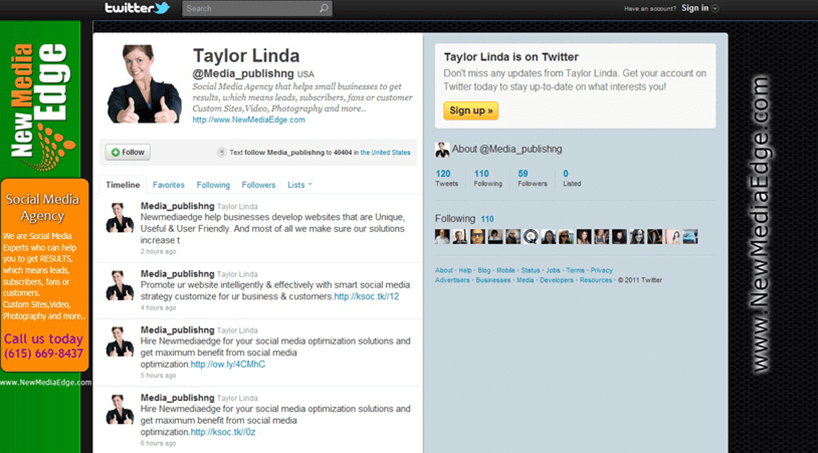Image resolution: width=818 pixels, height=453 pixels.
Task: Switch to the Timeline tab
Action: (x=123, y=185)
